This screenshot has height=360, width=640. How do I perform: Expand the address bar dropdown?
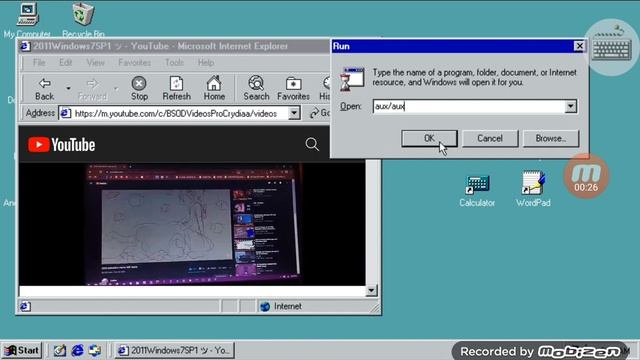(294, 113)
